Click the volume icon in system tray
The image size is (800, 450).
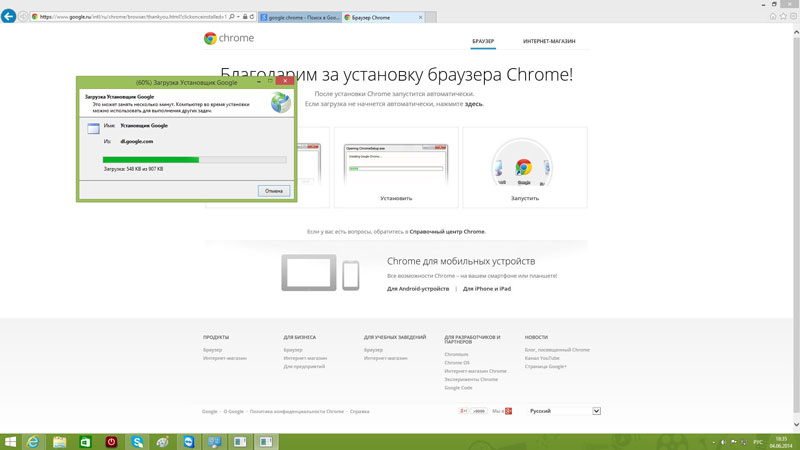point(723,442)
